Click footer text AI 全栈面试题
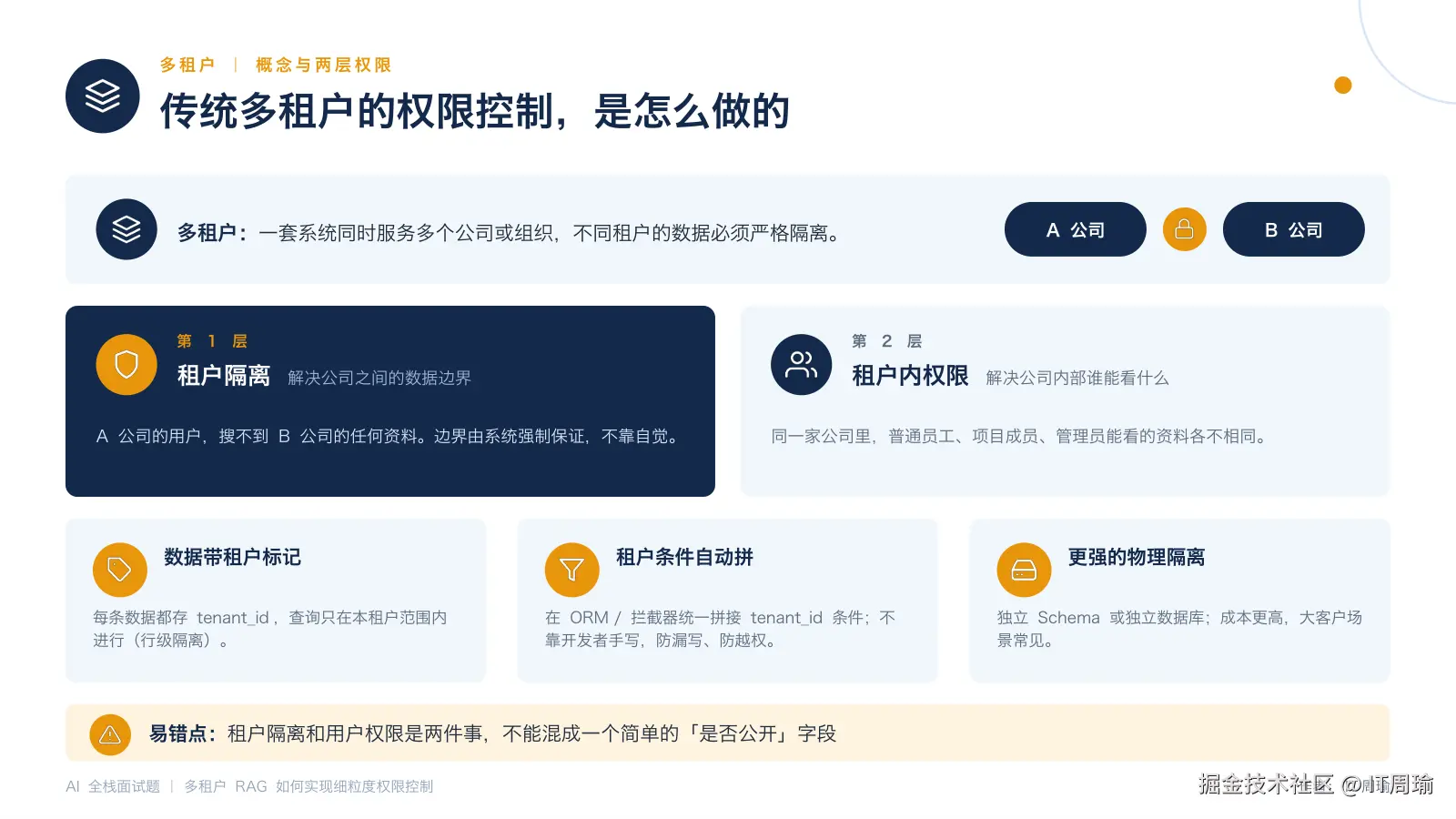The width and height of the screenshot is (1456, 819). pyautogui.click(x=113, y=786)
